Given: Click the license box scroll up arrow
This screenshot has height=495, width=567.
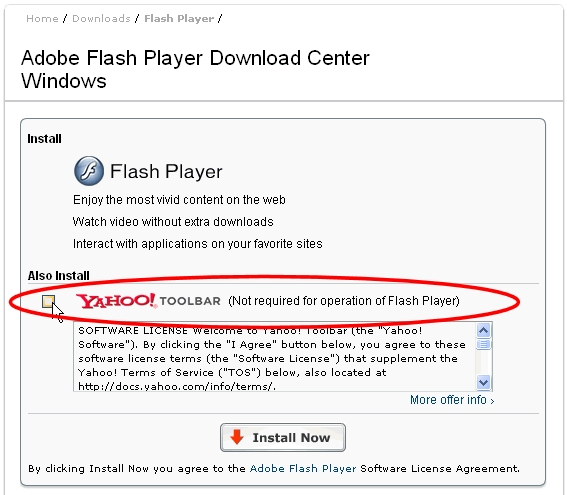Looking at the screenshot, I should (483, 330).
